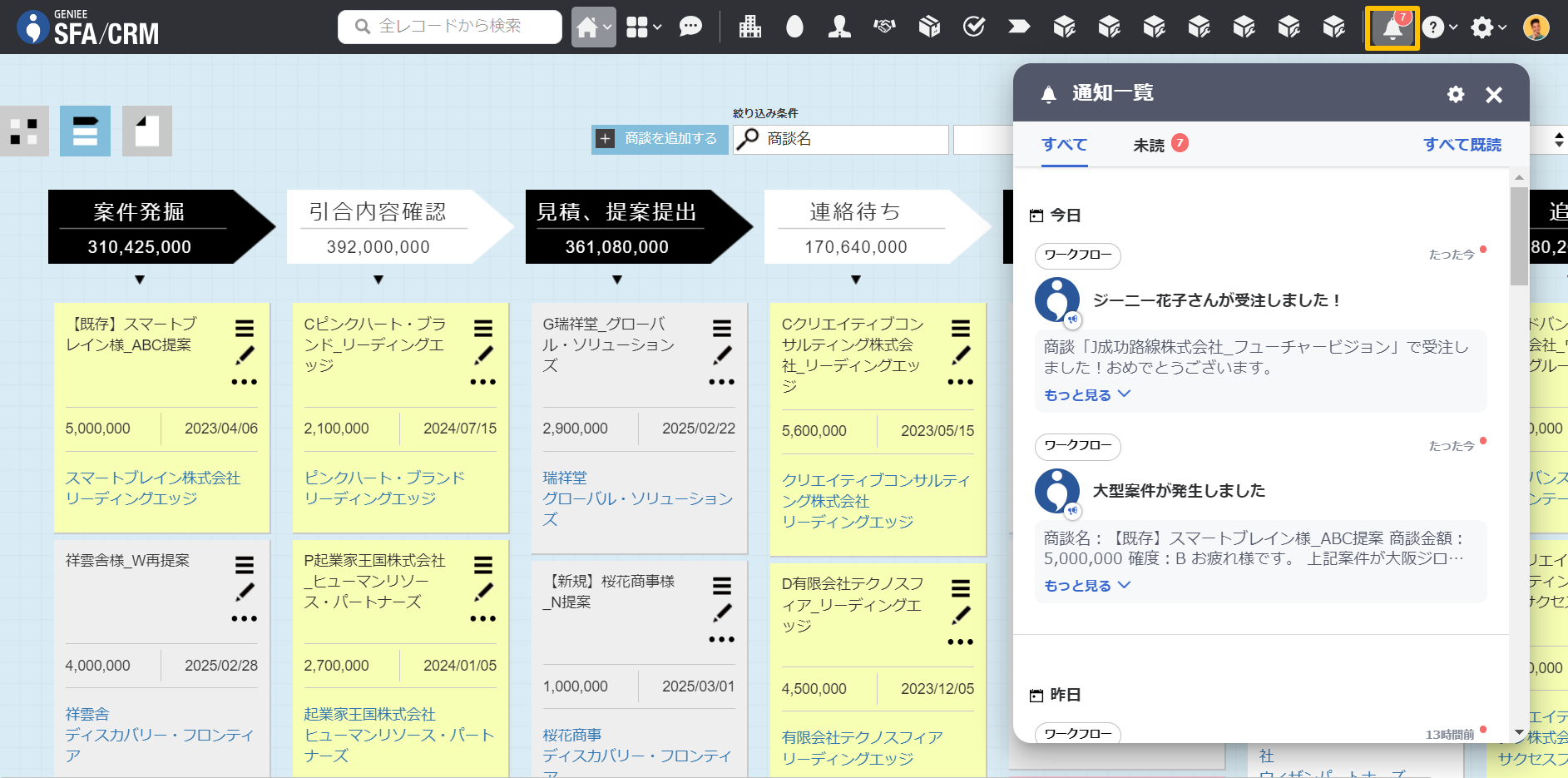Collapse the 見積、提案提出 stage with its triangle
1568x778 pixels.
(617, 280)
